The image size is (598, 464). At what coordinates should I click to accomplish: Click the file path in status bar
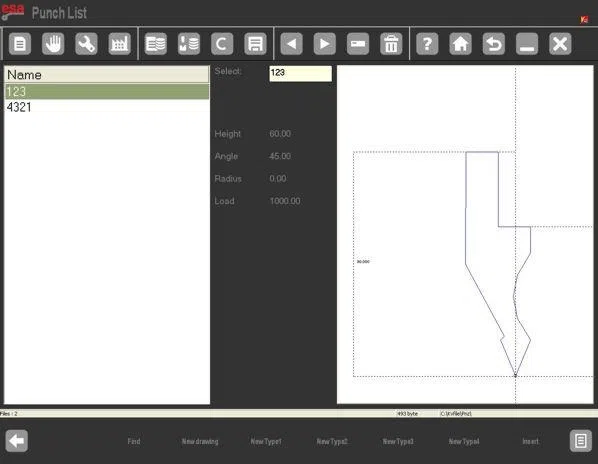pos(456,414)
